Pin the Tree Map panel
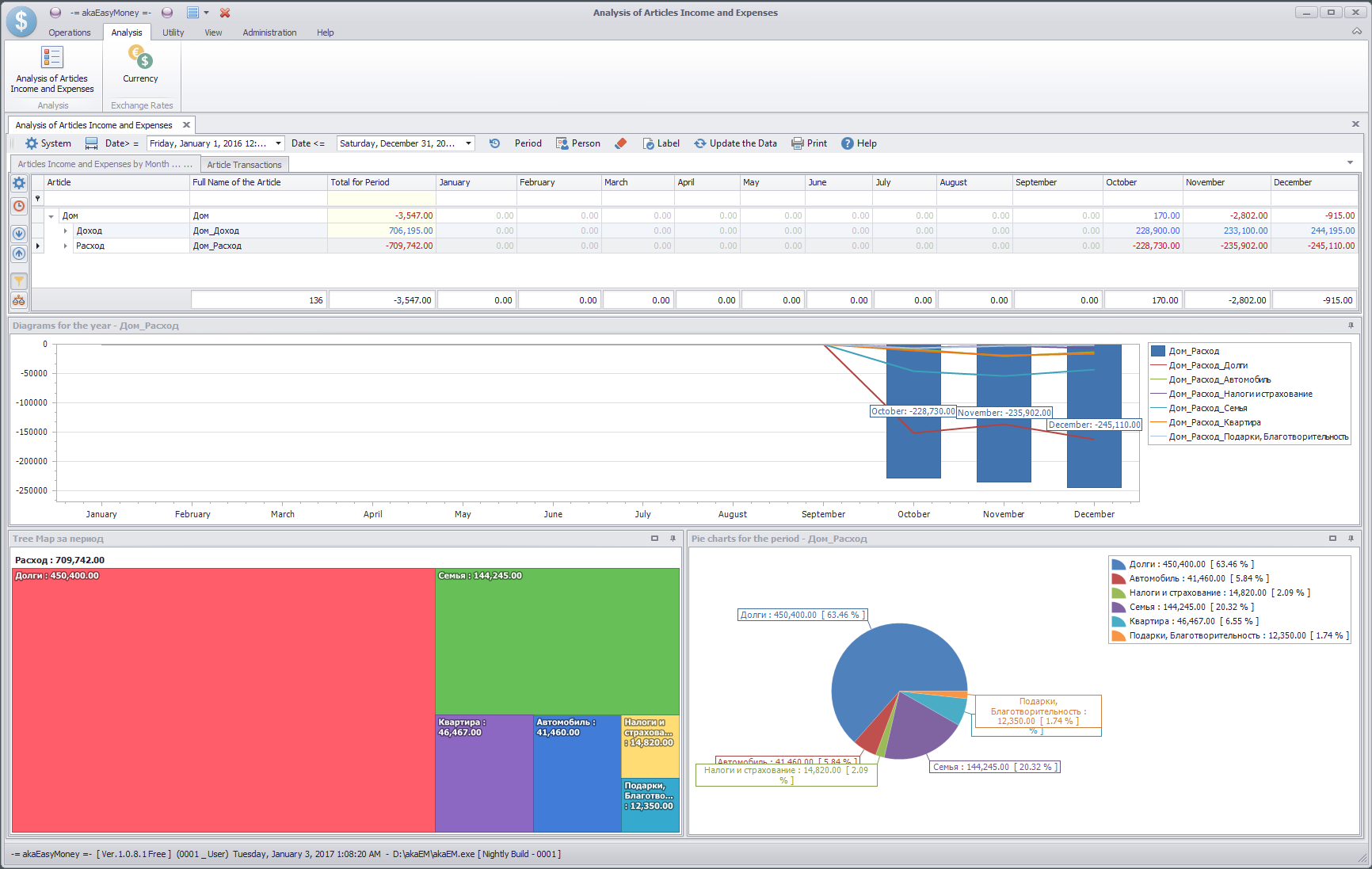 (x=673, y=539)
